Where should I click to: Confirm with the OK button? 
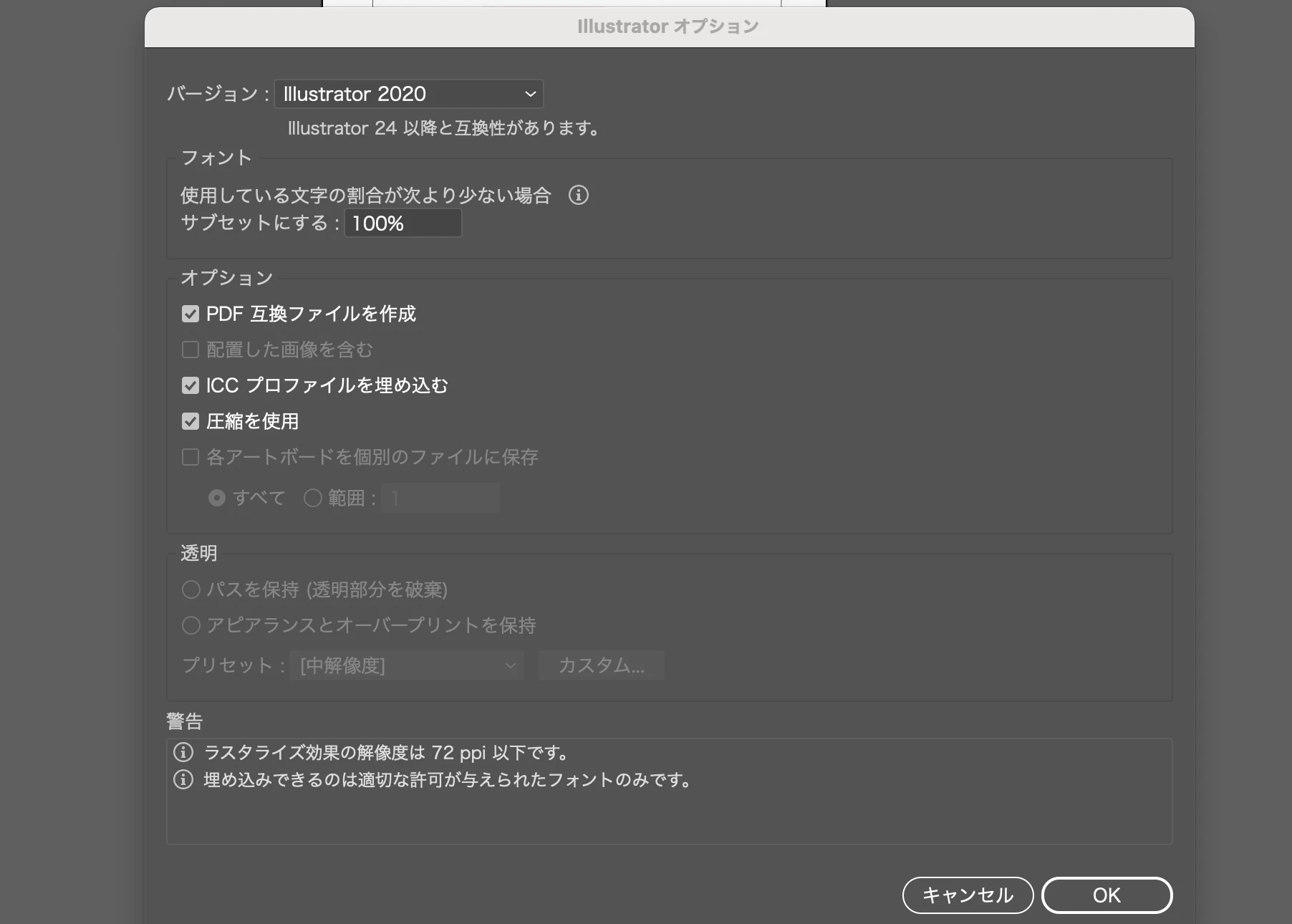pos(1107,895)
